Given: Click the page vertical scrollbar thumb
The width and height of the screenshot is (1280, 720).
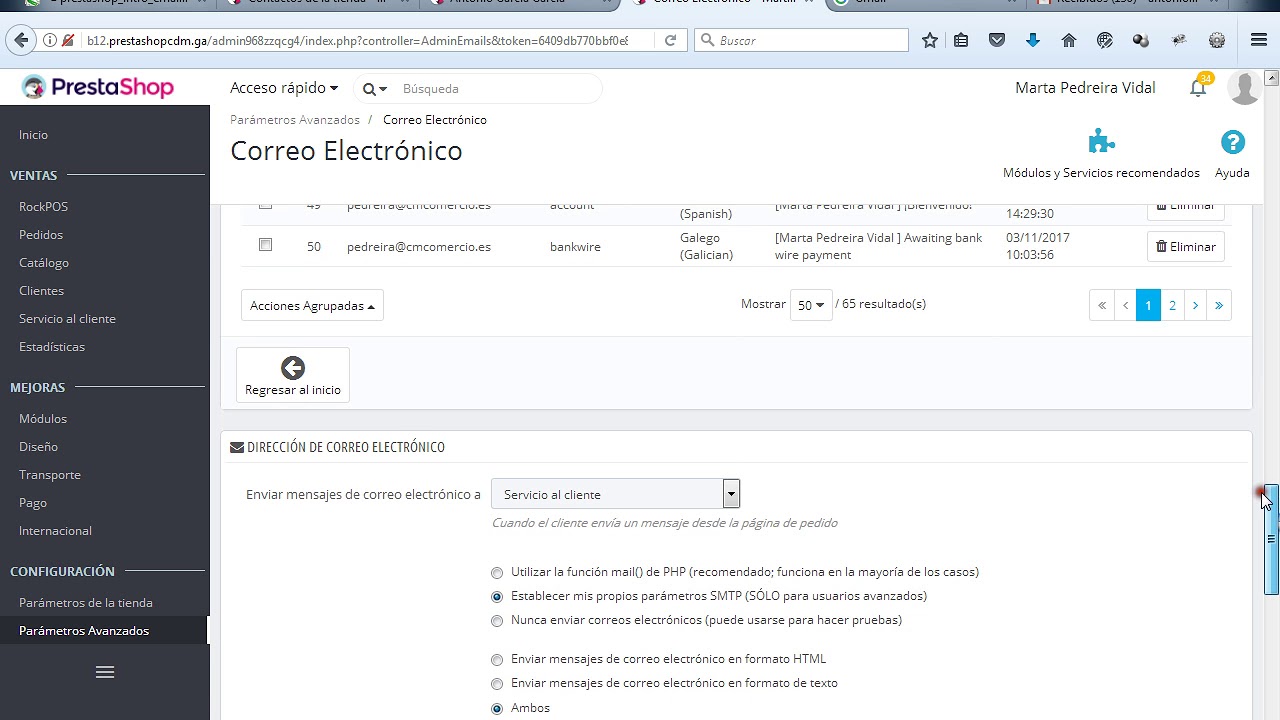Looking at the screenshot, I should (x=1271, y=539).
